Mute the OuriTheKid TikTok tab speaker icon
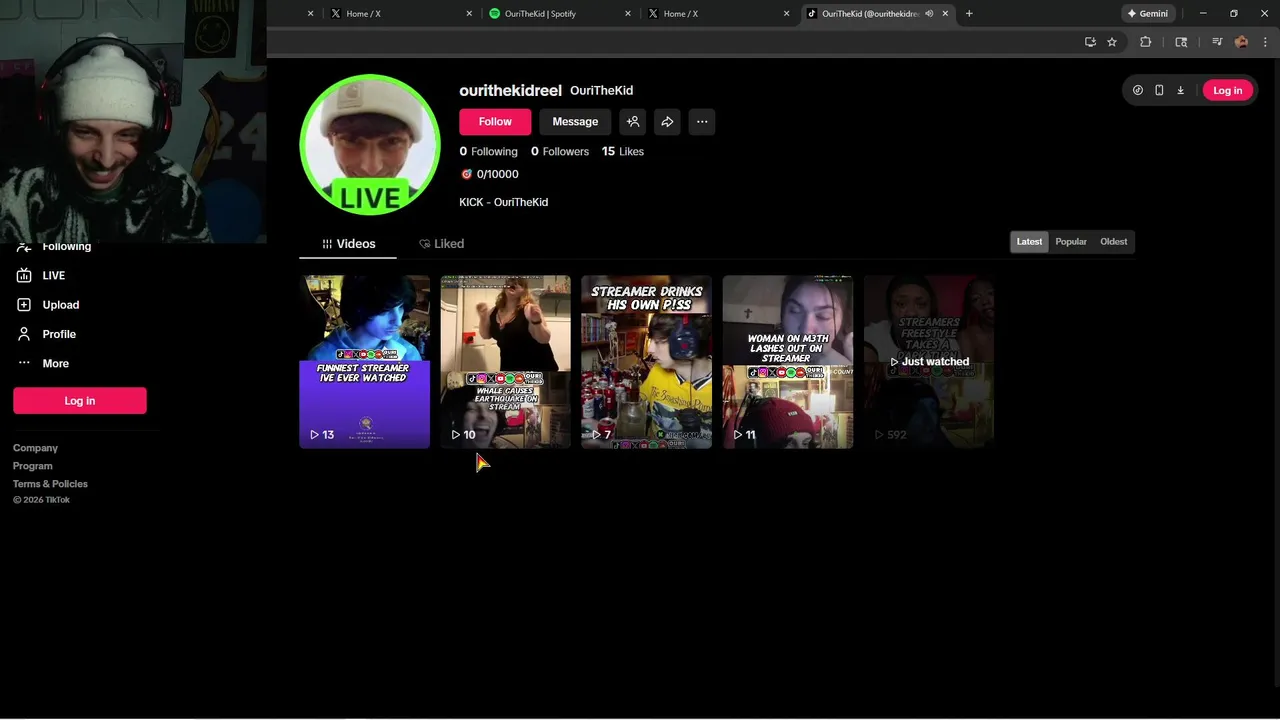Screen dimensions: 1280x720 point(929,14)
